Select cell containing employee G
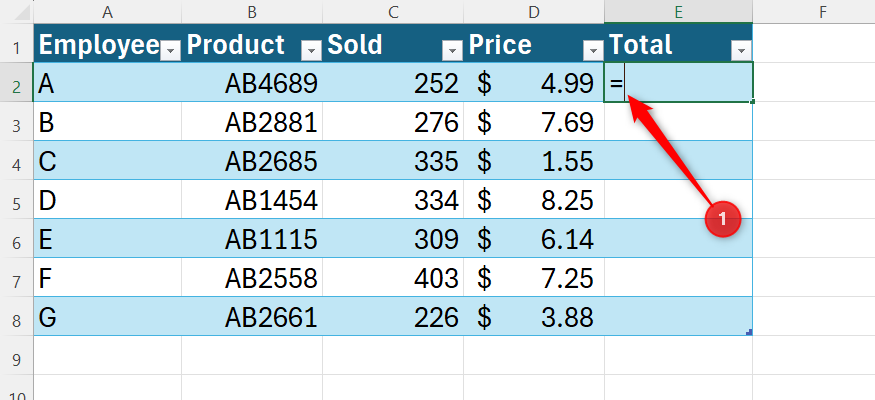The image size is (875, 400). coord(108,316)
